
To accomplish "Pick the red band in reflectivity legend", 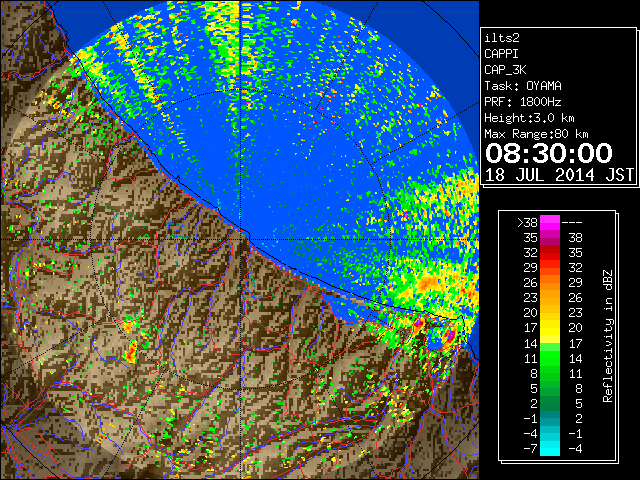I will 550,253.
